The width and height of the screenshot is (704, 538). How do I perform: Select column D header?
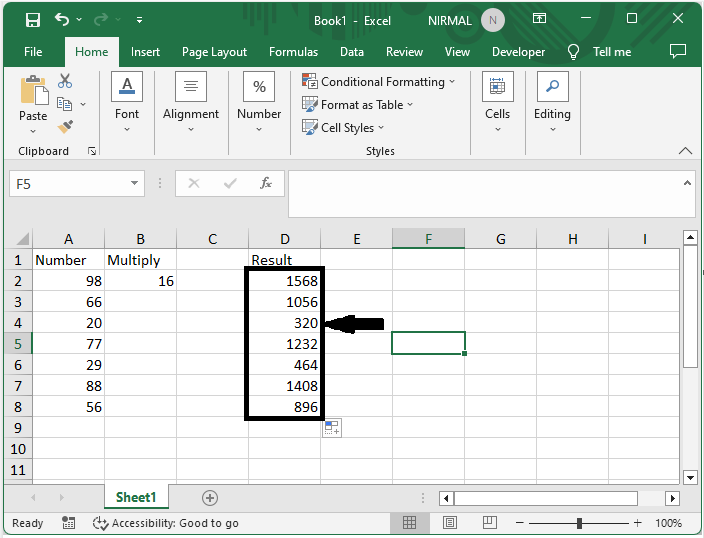(x=285, y=238)
